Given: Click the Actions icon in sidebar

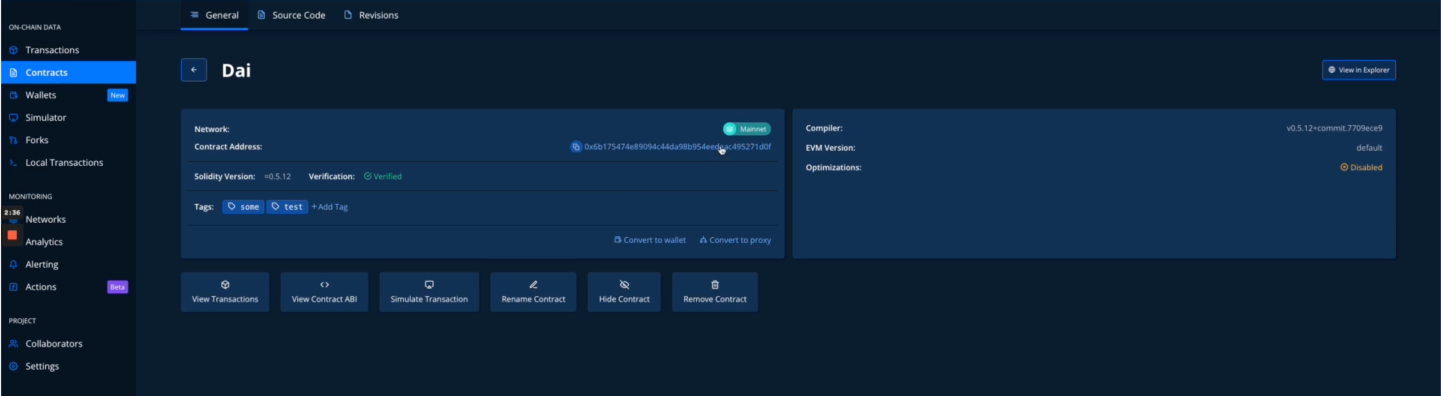Looking at the screenshot, I should coord(13,287).
